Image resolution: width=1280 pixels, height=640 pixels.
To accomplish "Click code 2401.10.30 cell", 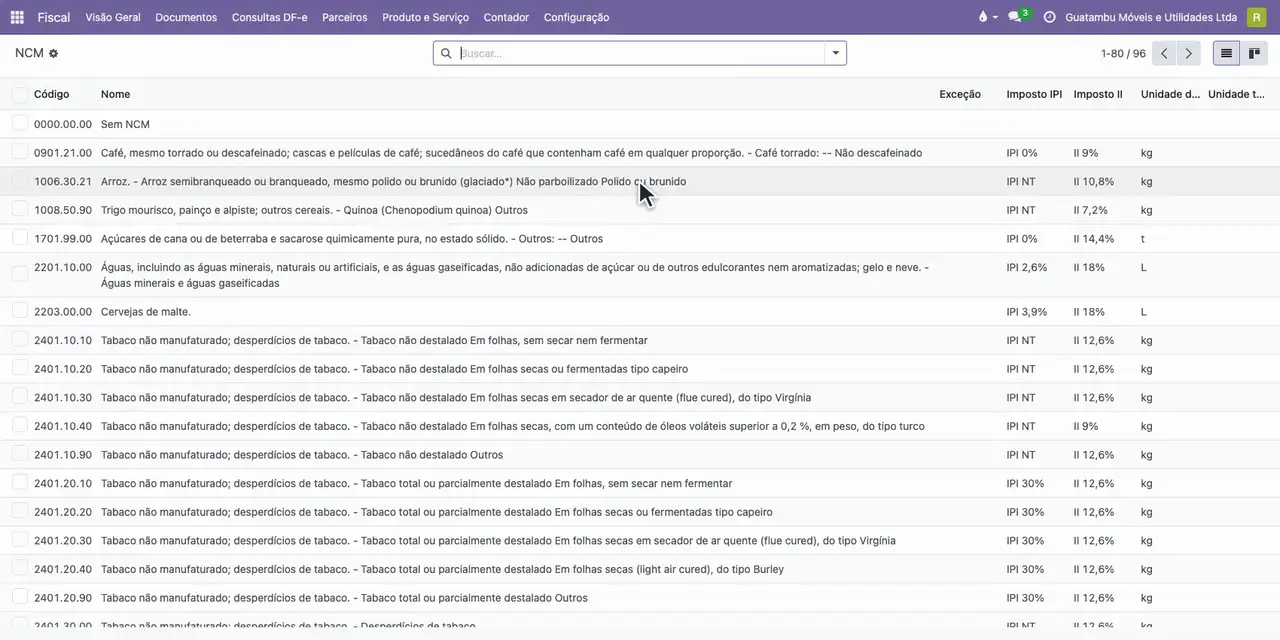I will tap(62, 397).
